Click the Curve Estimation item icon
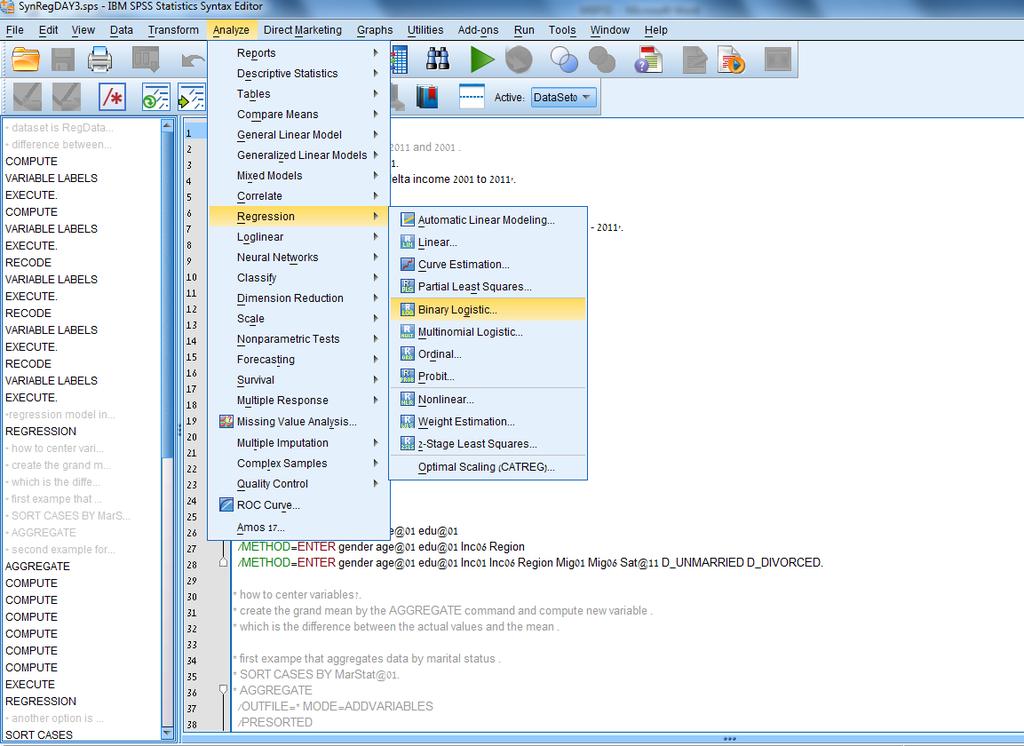Viewport: 1024px width, 746px height. (408, 265)
